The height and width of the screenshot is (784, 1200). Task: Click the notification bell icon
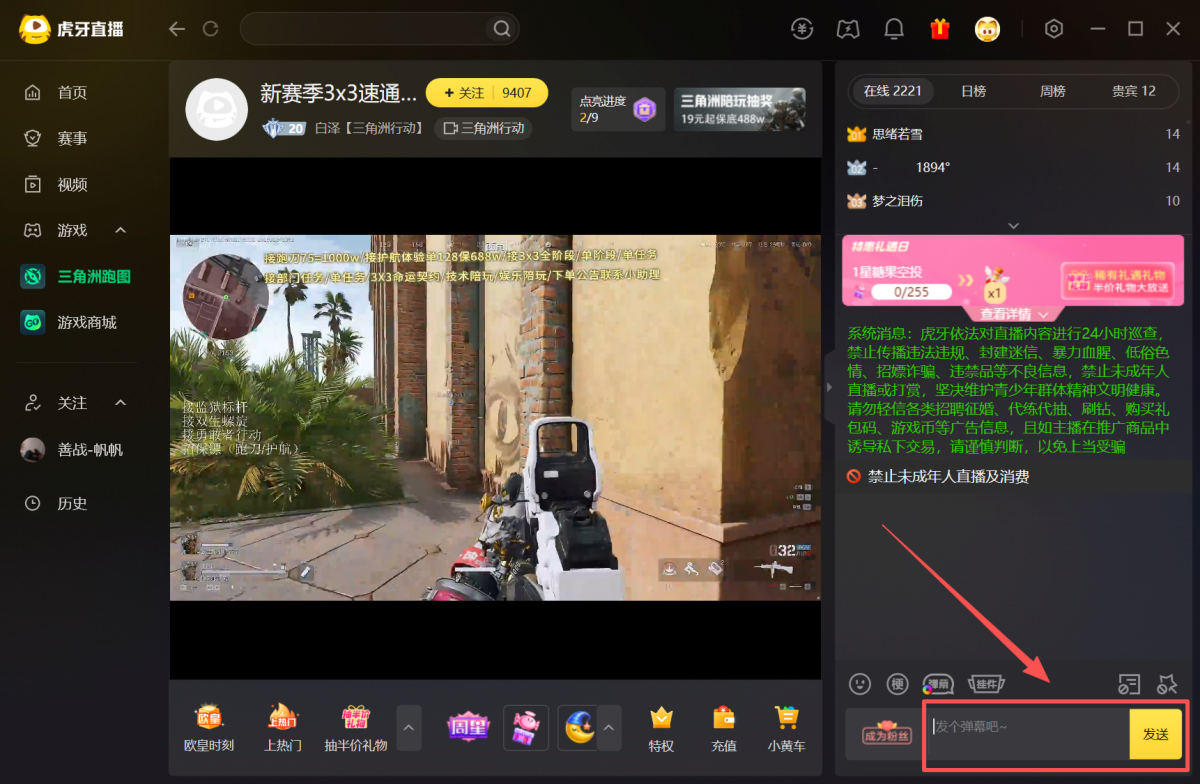tap(895, 29)
